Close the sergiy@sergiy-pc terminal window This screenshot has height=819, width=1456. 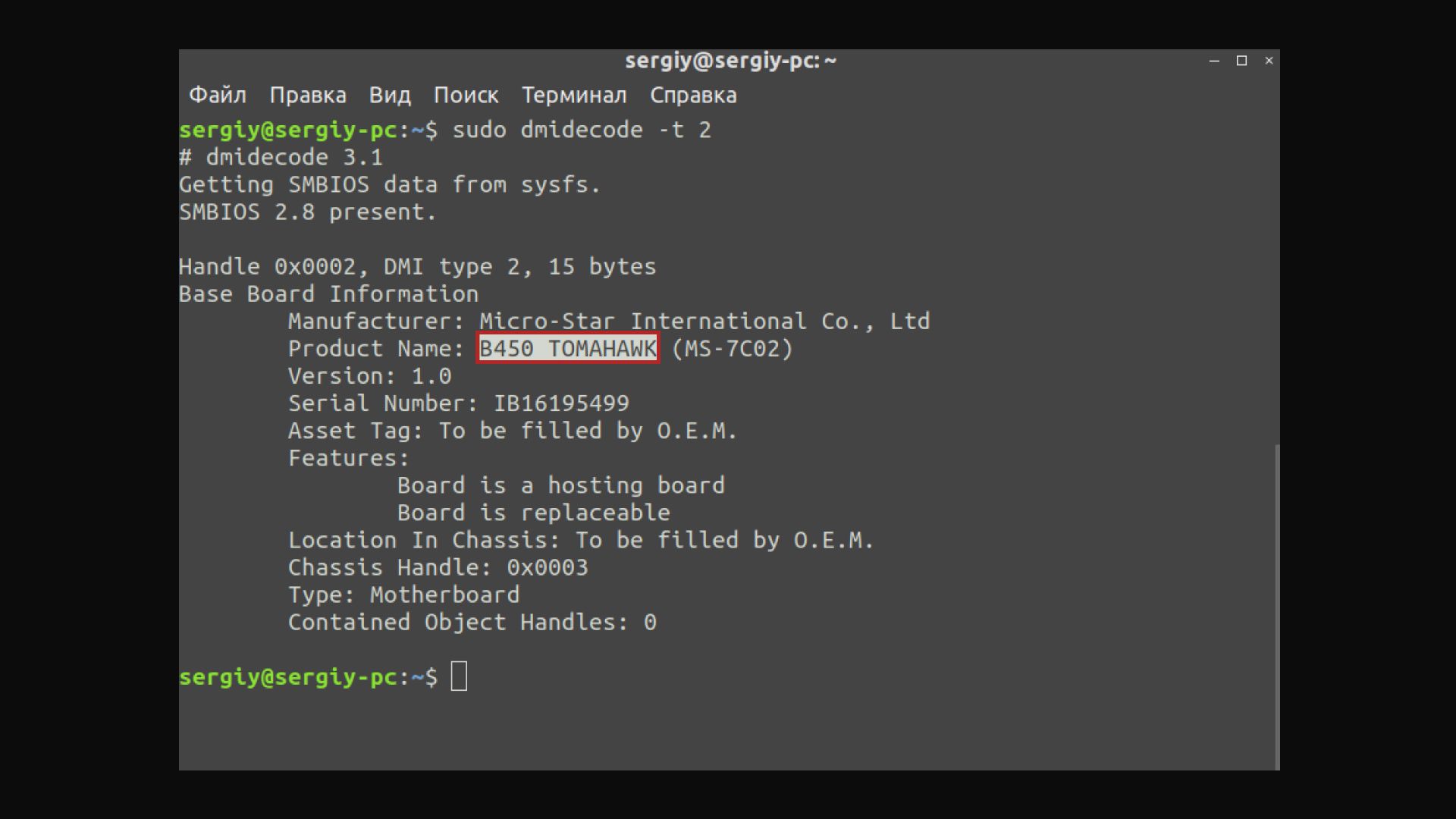tap(1269, 61)
